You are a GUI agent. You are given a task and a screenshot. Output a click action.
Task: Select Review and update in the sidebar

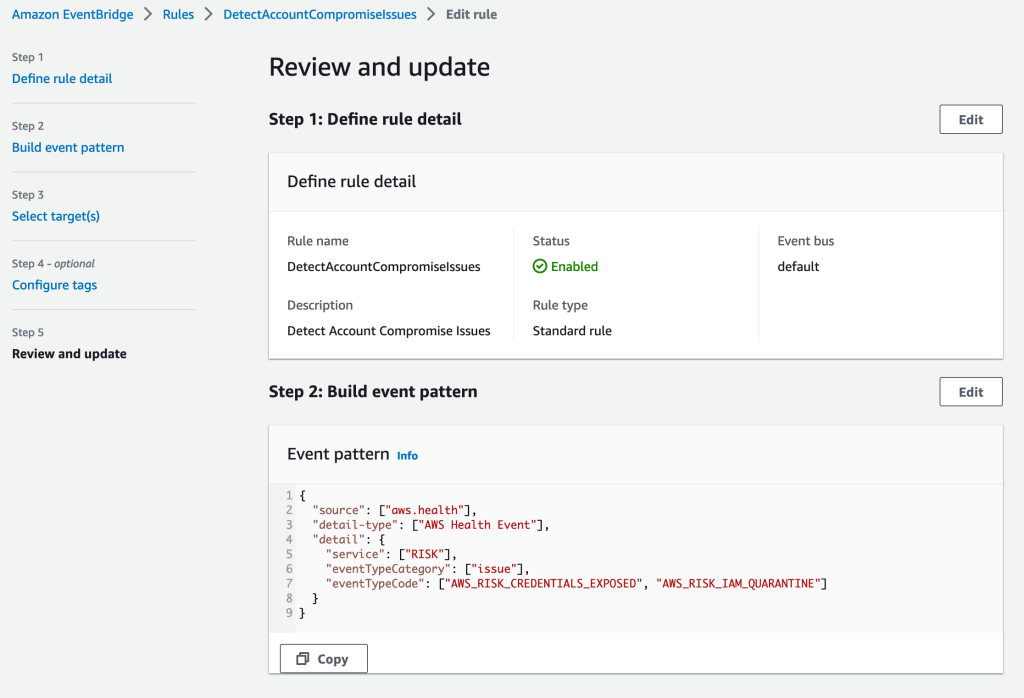(69, 354)
